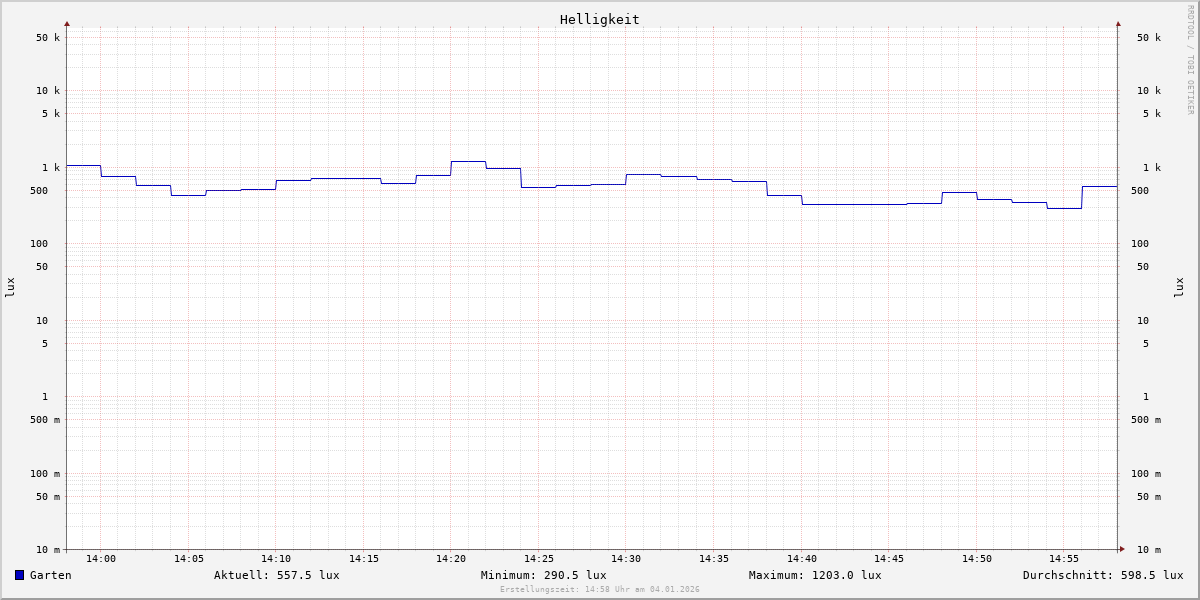Click the 14:00 time axis label
This screenshot has width=1200, height=600.
click(100, 559)
